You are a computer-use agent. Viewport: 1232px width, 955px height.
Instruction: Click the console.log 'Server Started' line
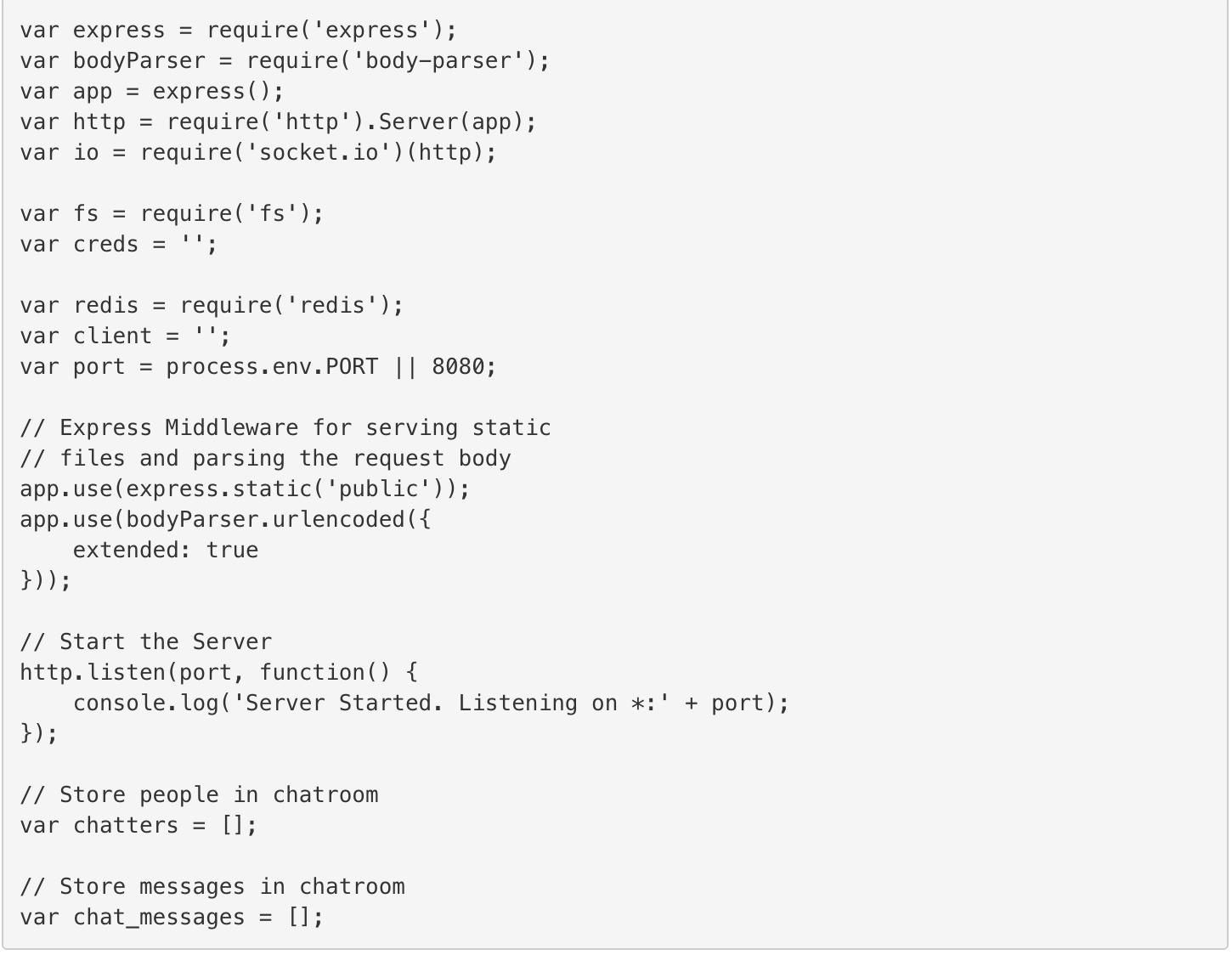[x=431, y=704]
